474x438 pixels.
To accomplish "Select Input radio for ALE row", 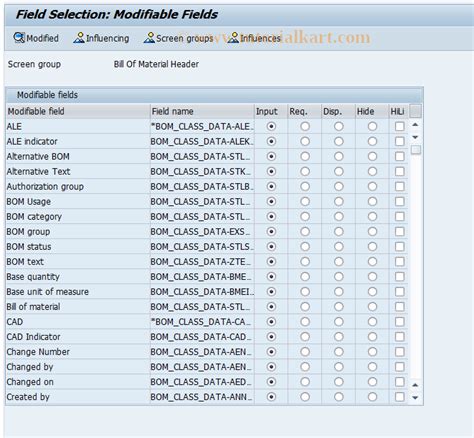I will pos(271,126).
